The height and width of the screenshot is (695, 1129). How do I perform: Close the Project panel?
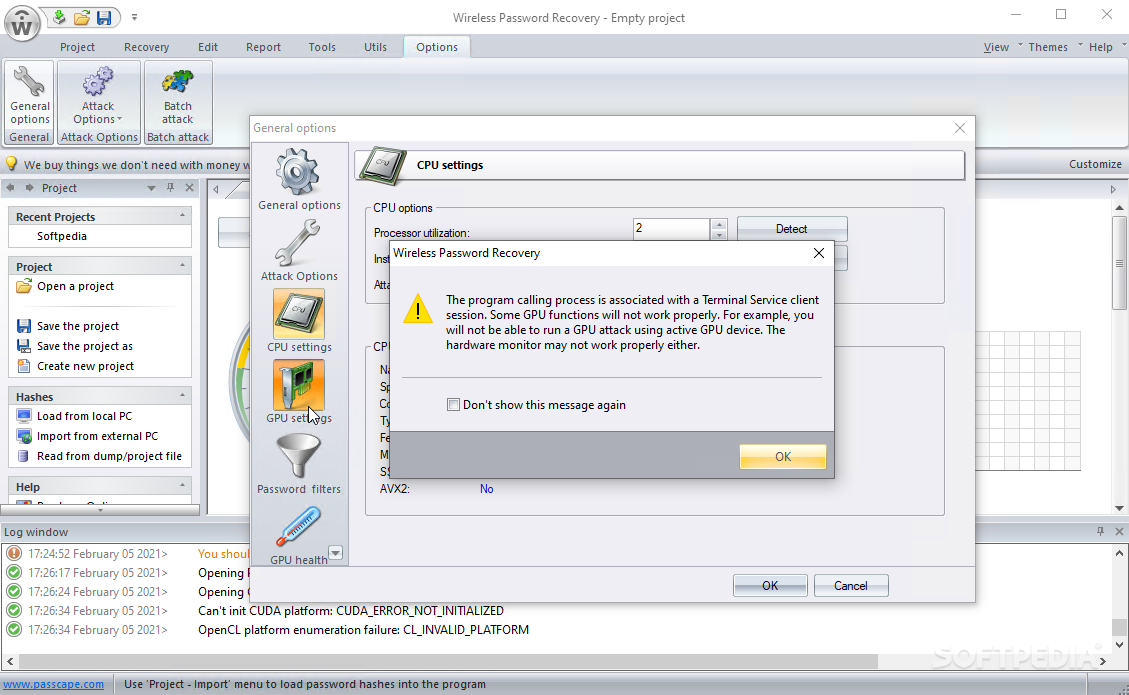tap(189, 187)
